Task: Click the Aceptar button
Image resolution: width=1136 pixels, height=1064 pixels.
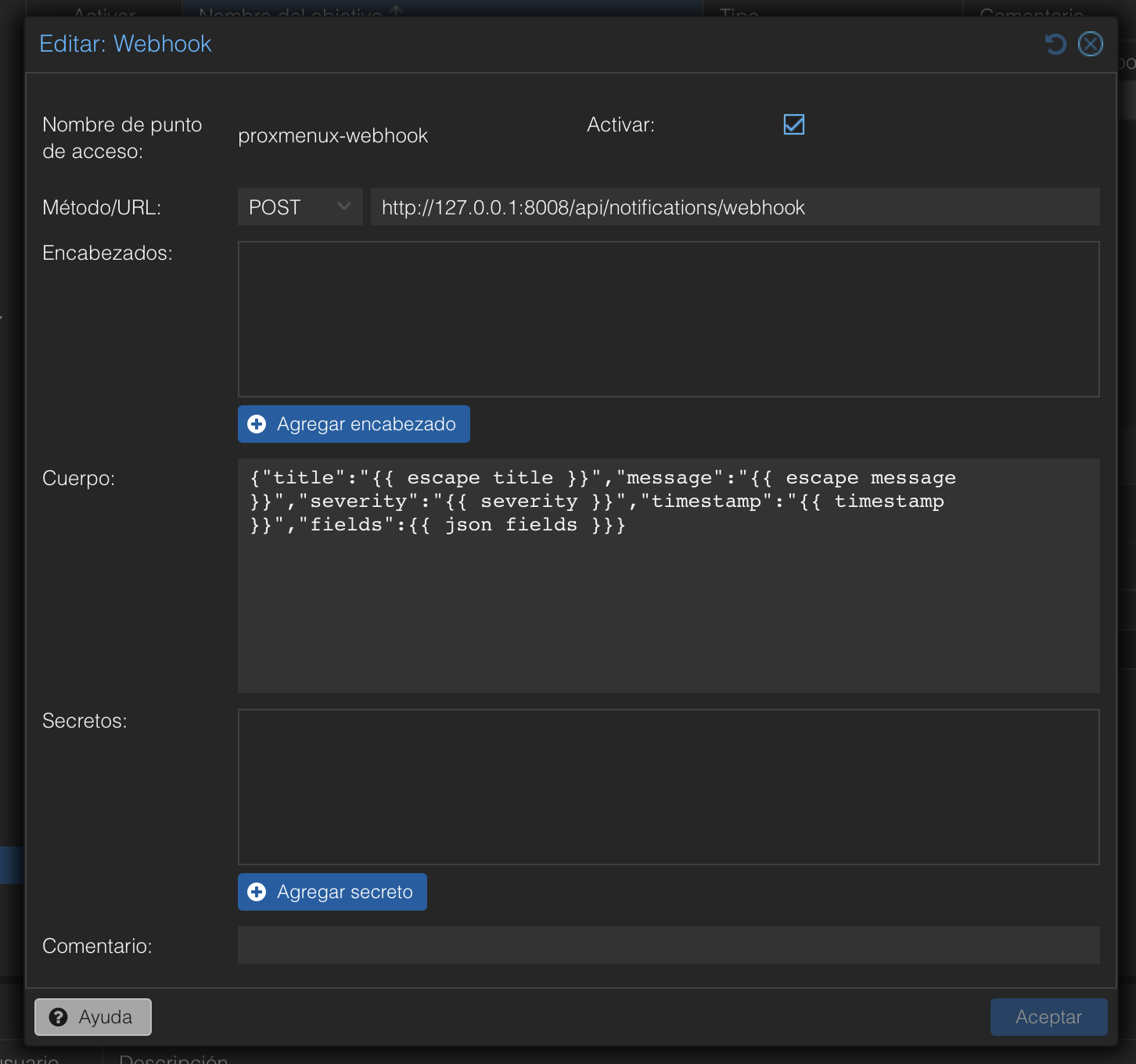Action: point(1048,1017)
